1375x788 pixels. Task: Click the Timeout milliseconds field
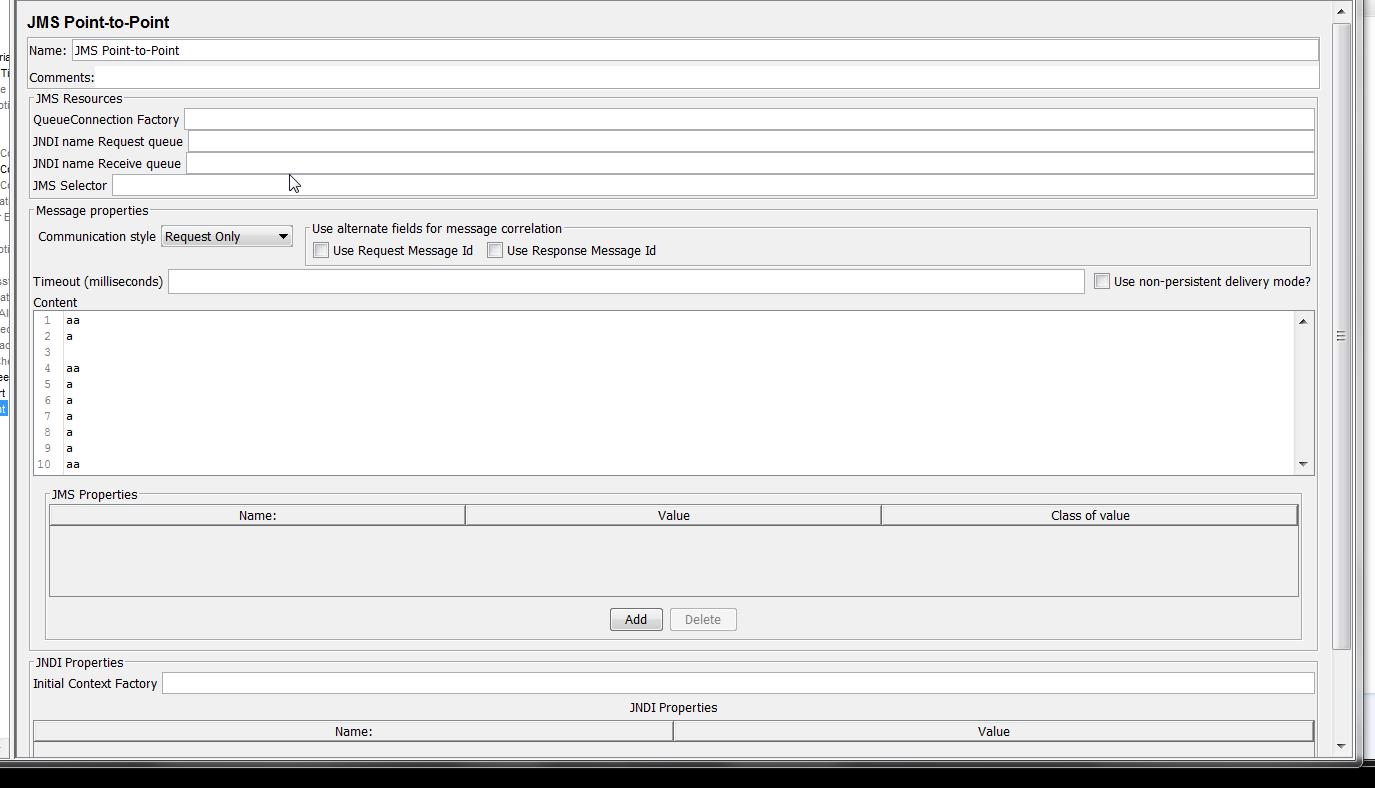click(600, 281)
